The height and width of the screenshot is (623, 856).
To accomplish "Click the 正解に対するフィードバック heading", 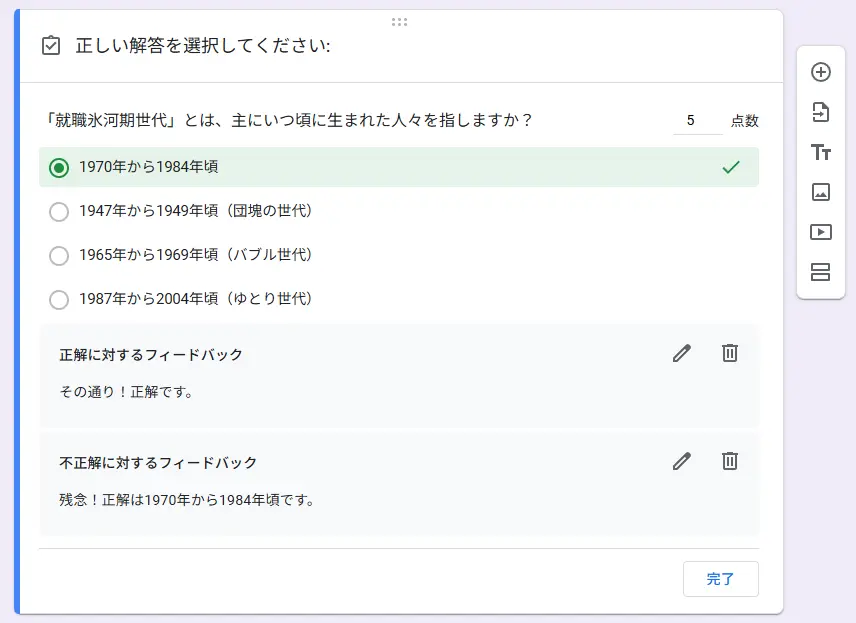I will (x=151, y=355).
